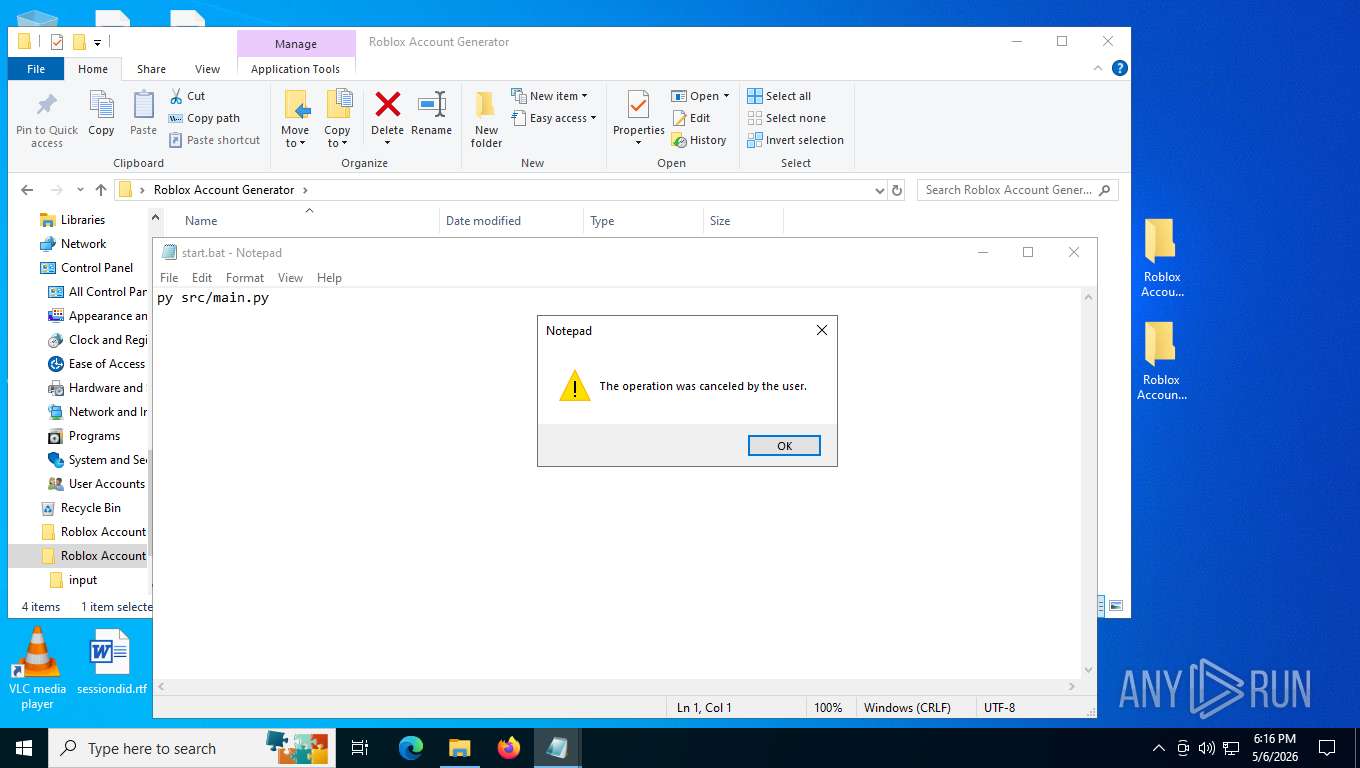Go back in Explorer navigation
The image size is (1360, 768).
pyautogui.click(x=27, y=190)
